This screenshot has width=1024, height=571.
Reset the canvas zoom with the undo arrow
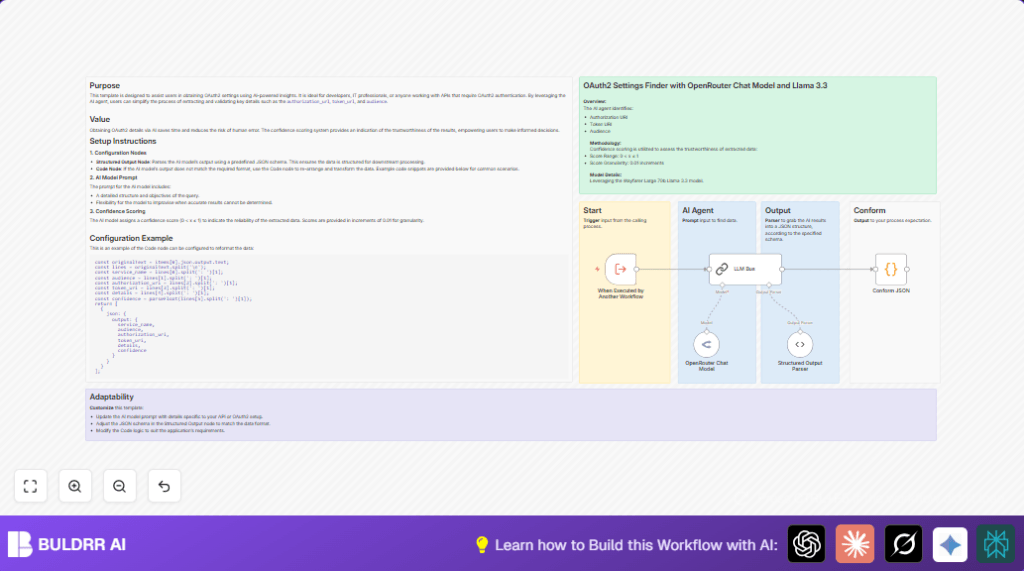pyautogui.click(x=164, y=486)
